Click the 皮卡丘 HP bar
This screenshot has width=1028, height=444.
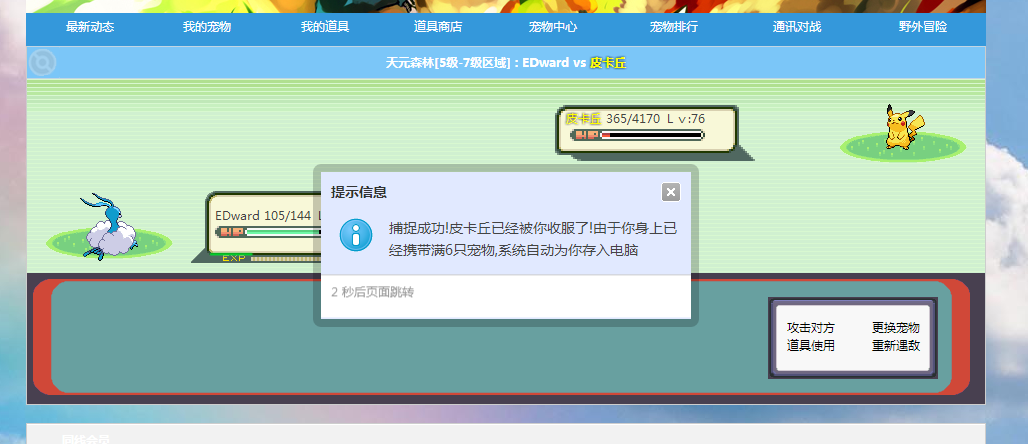point(637,135)
